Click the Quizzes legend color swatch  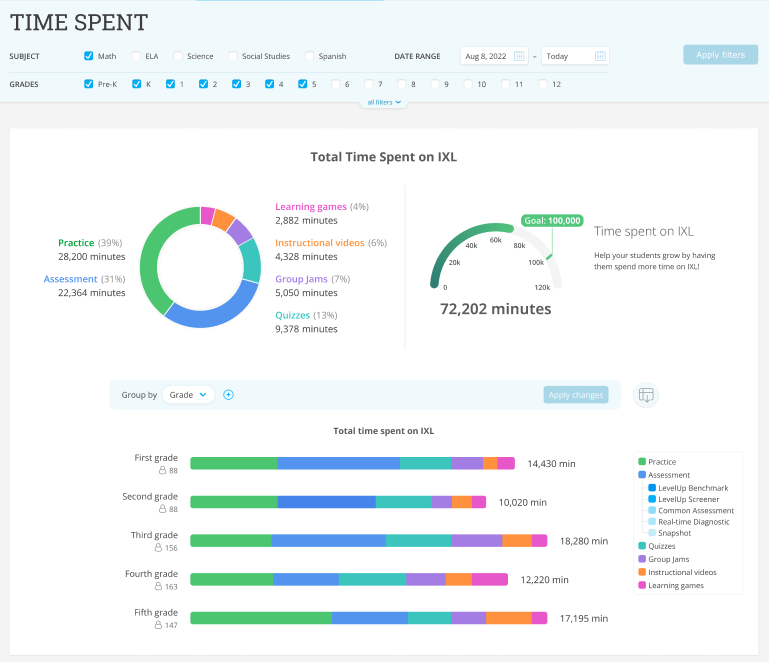click(x=642, y=546)
